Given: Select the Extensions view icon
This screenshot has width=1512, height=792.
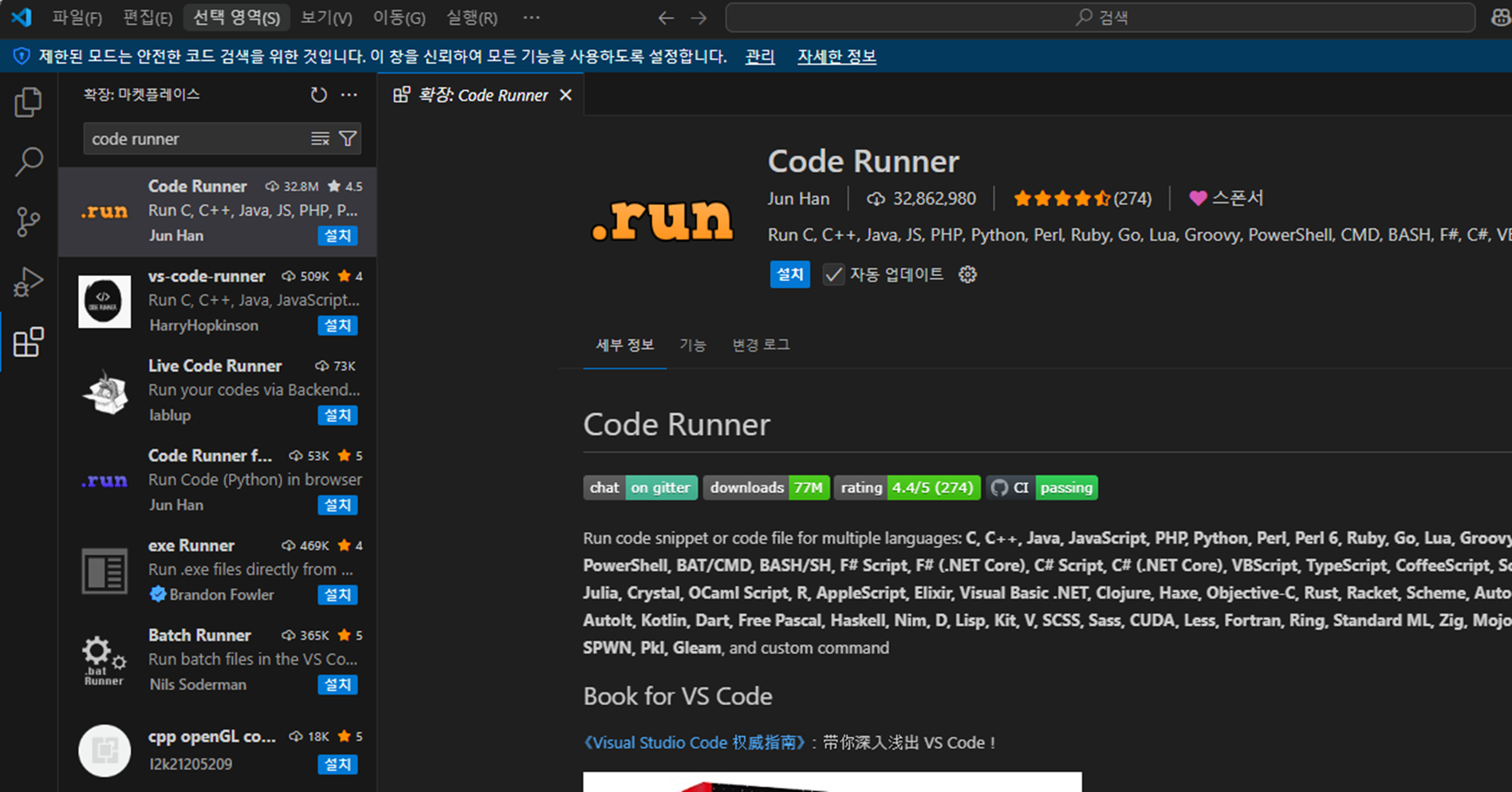Looking at the screenshot, I should [29, 342].
